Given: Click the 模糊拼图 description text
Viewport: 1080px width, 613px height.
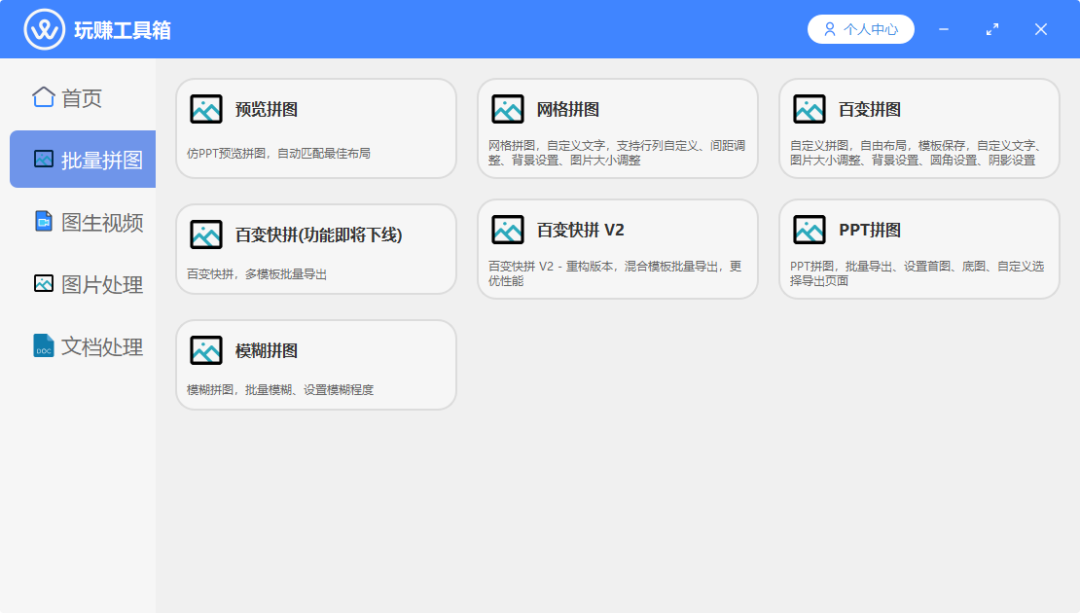Looking at the screenshot, I should 280,390.
